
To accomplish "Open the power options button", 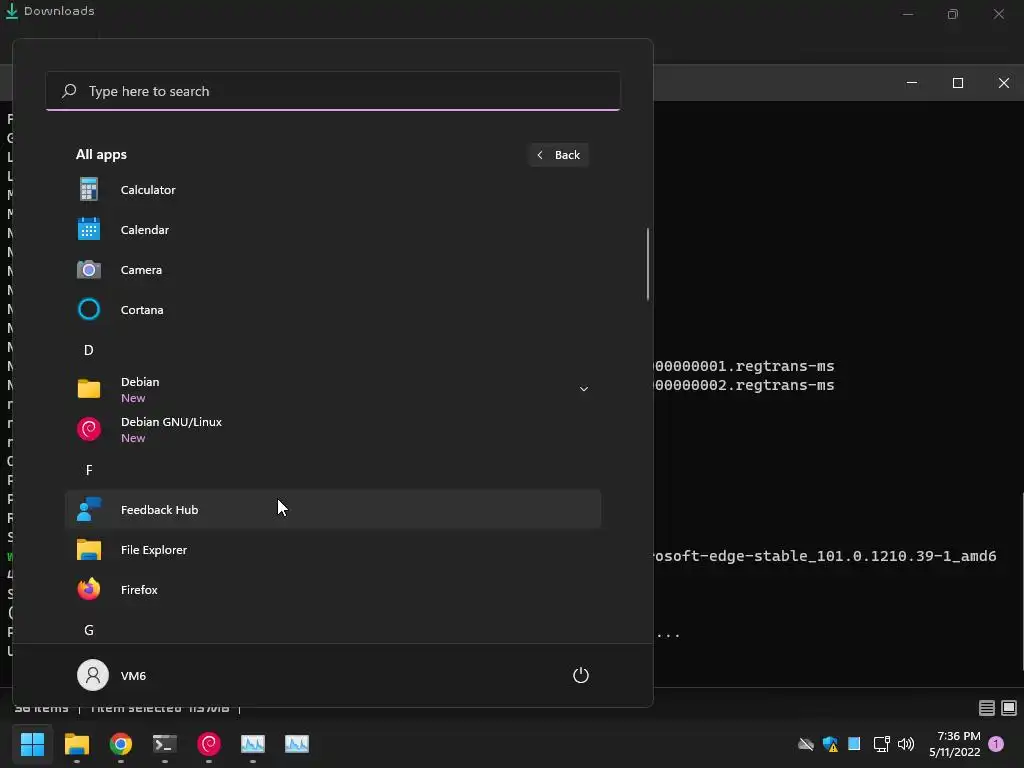I will tap(581, 675).
